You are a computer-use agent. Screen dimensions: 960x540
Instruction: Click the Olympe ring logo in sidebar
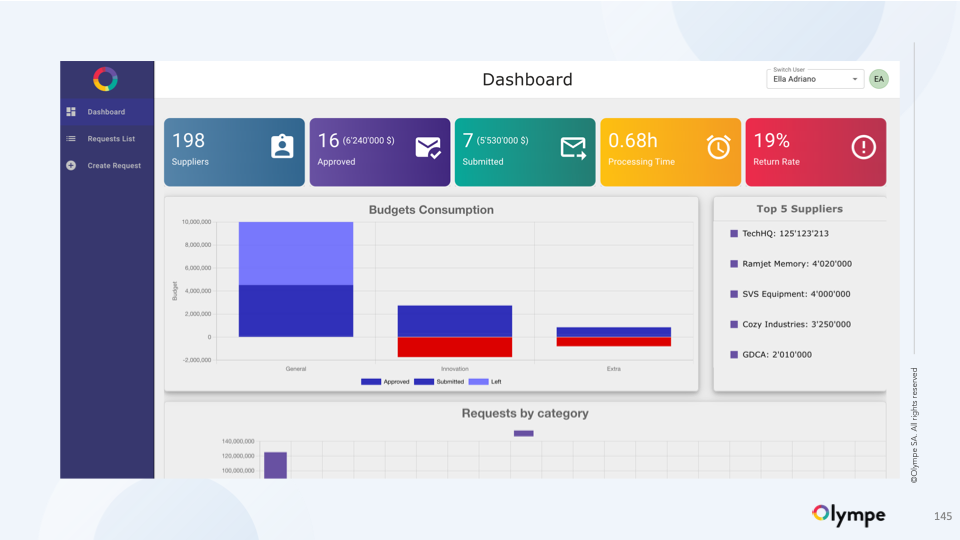click(x=105, y=79)
